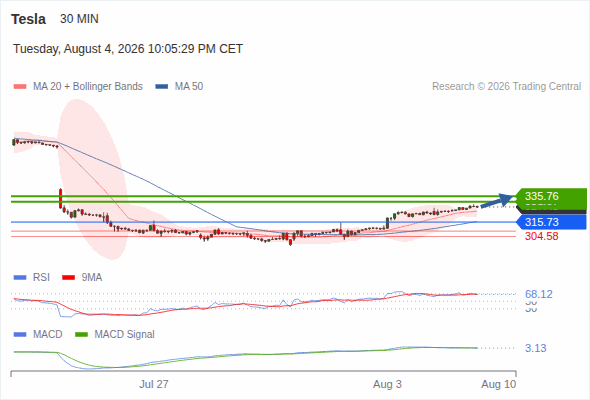Click the RSI value 68.12
Screen dimensions: 590x400
538,294
